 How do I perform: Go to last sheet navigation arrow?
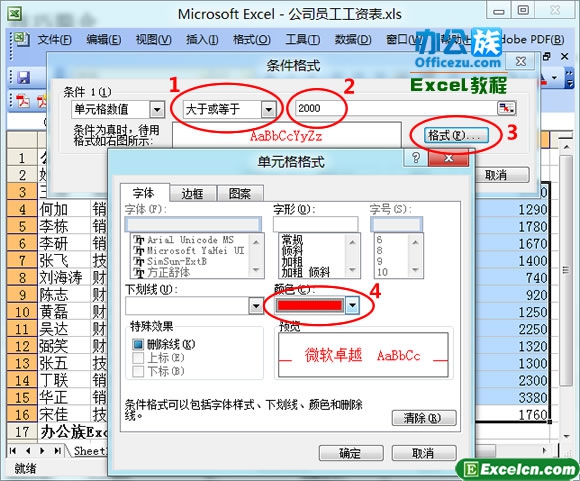[x=57, y=451]
